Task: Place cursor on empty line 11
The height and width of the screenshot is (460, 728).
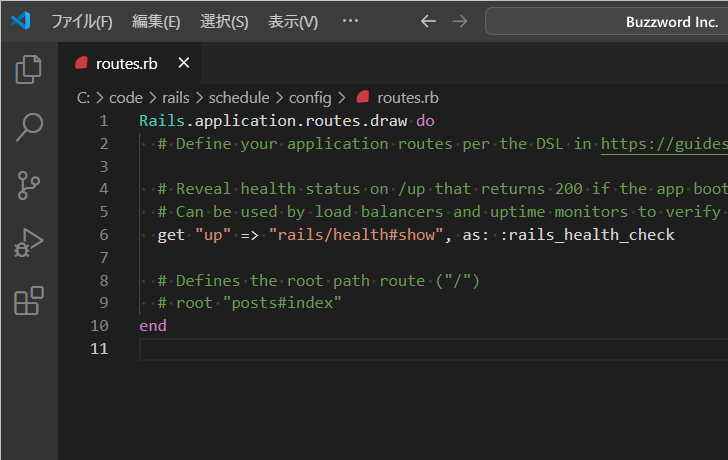Action: (x=434, y=349)
